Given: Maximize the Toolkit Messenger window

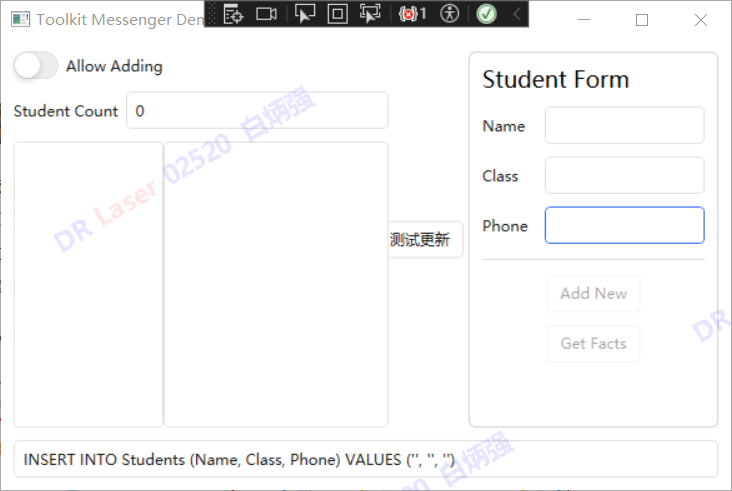Looking at the screenshot, I should click(642, 20).
